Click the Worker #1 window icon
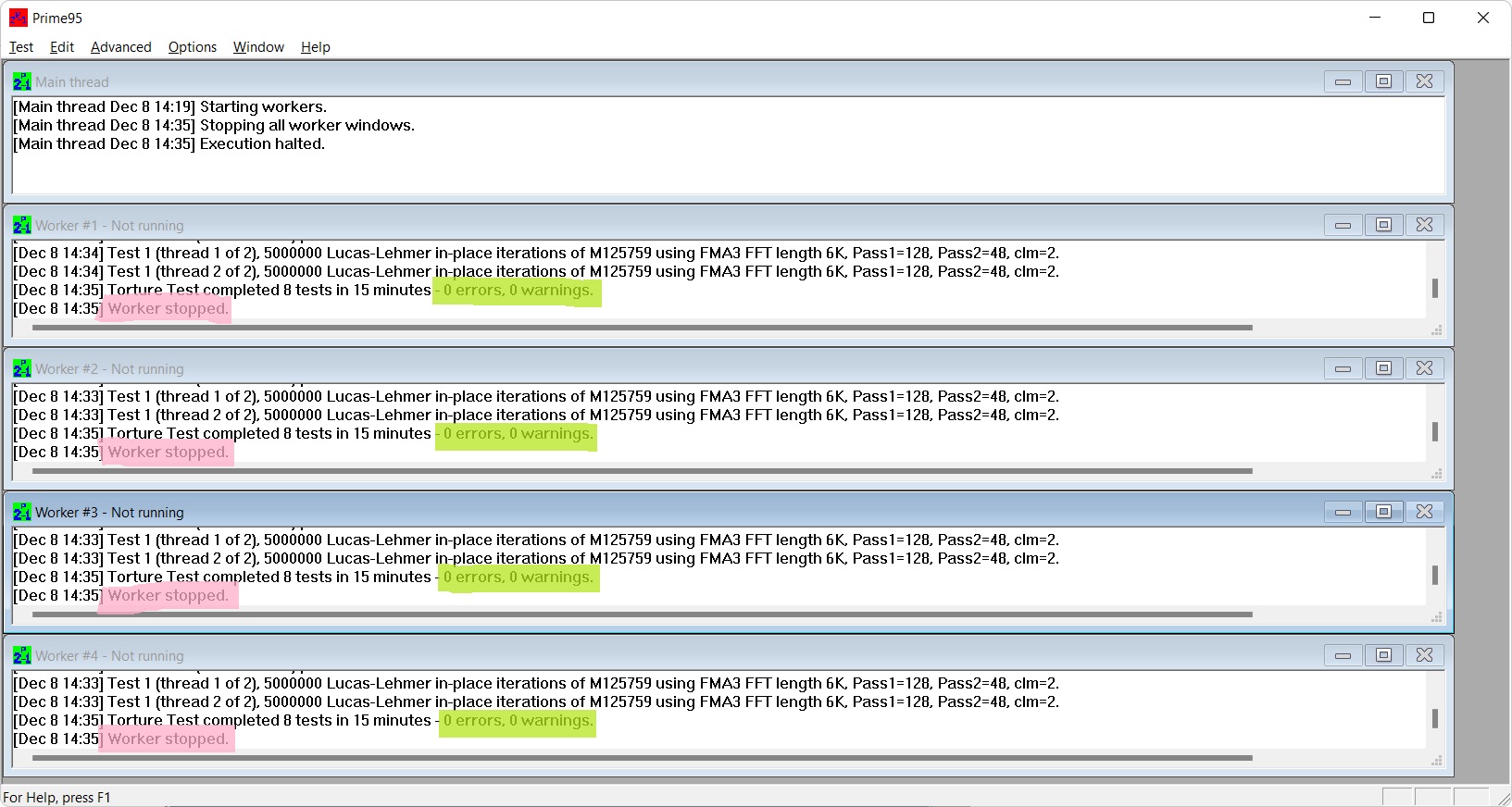This screenshot has height=807, width=1512. [21, 225]
